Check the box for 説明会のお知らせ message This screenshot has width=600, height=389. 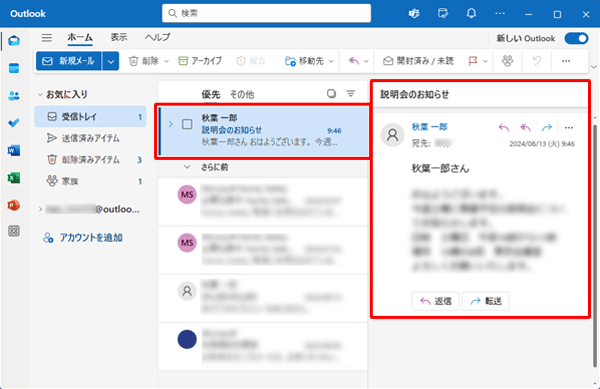187,124
